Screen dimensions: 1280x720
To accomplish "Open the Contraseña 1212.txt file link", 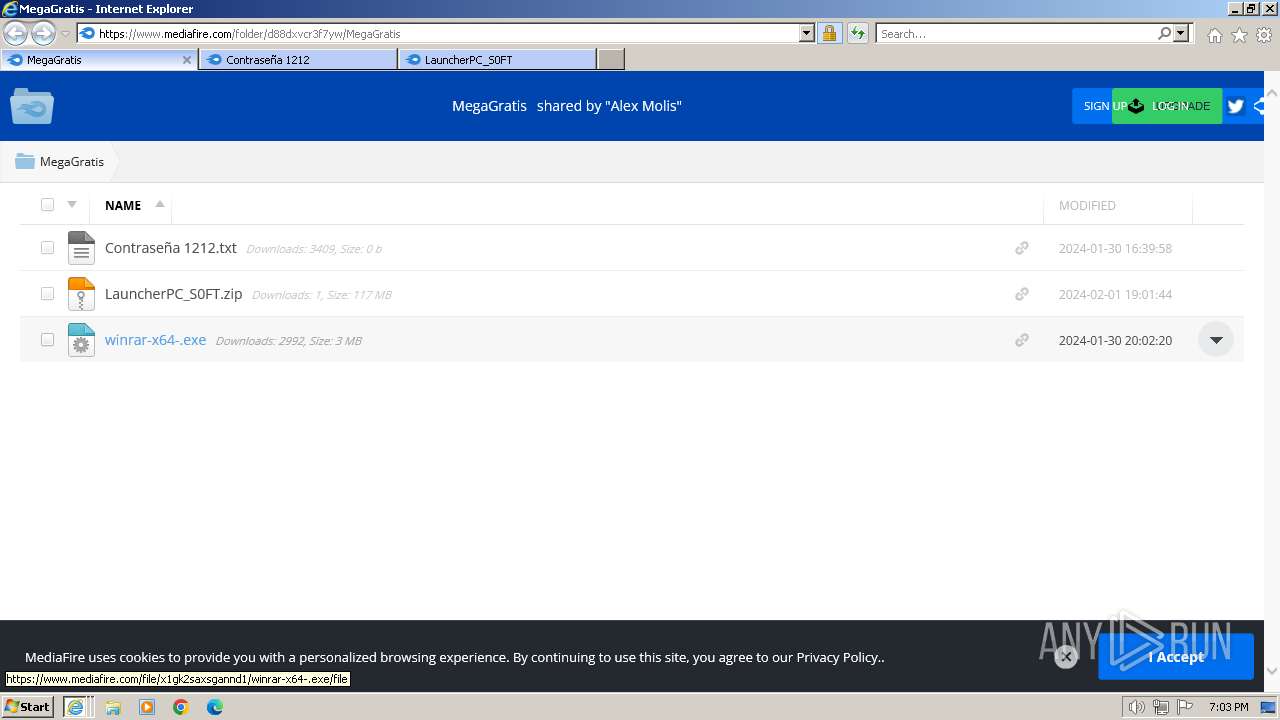I will [x=171, y=248].
